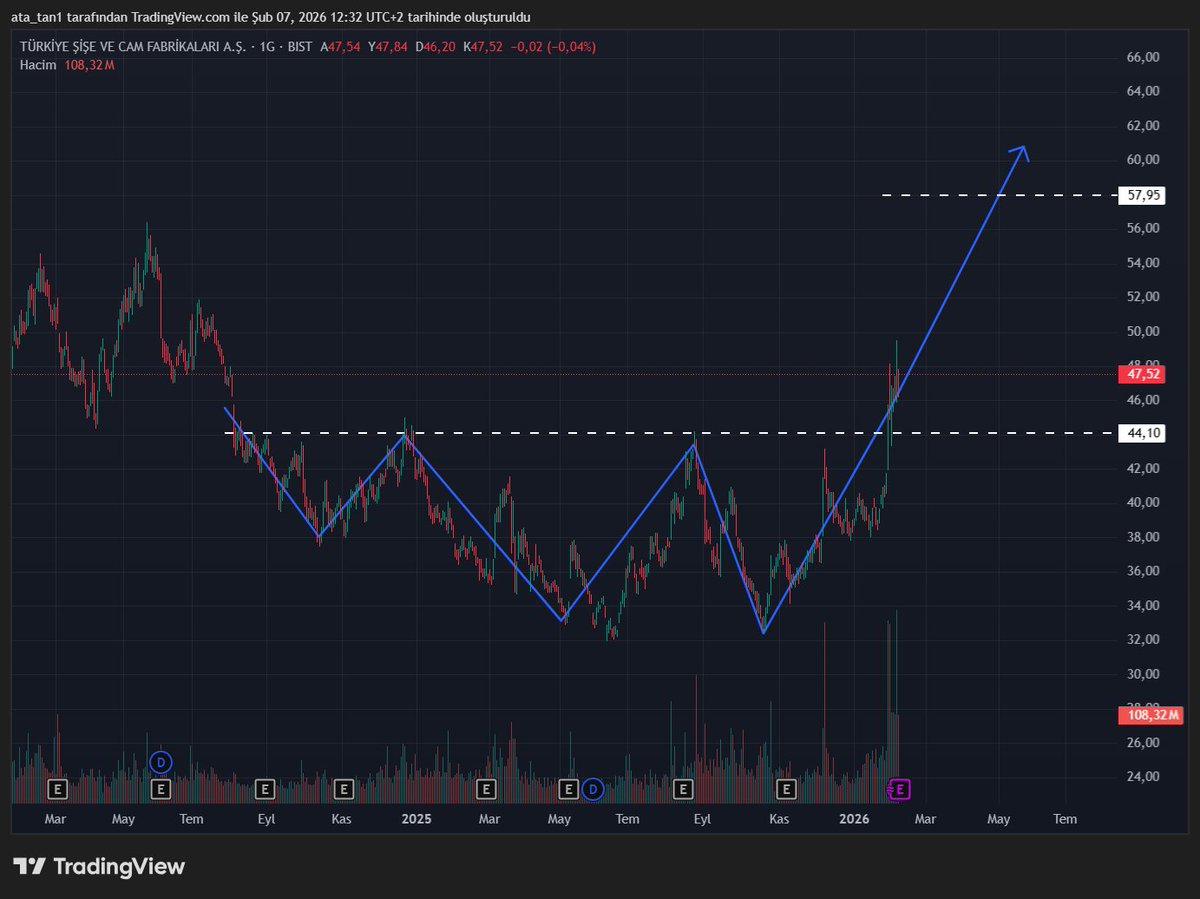Click the 2026 label on time axis
Viewport: 1200px width, 899px height.
[x=853, y=819]
